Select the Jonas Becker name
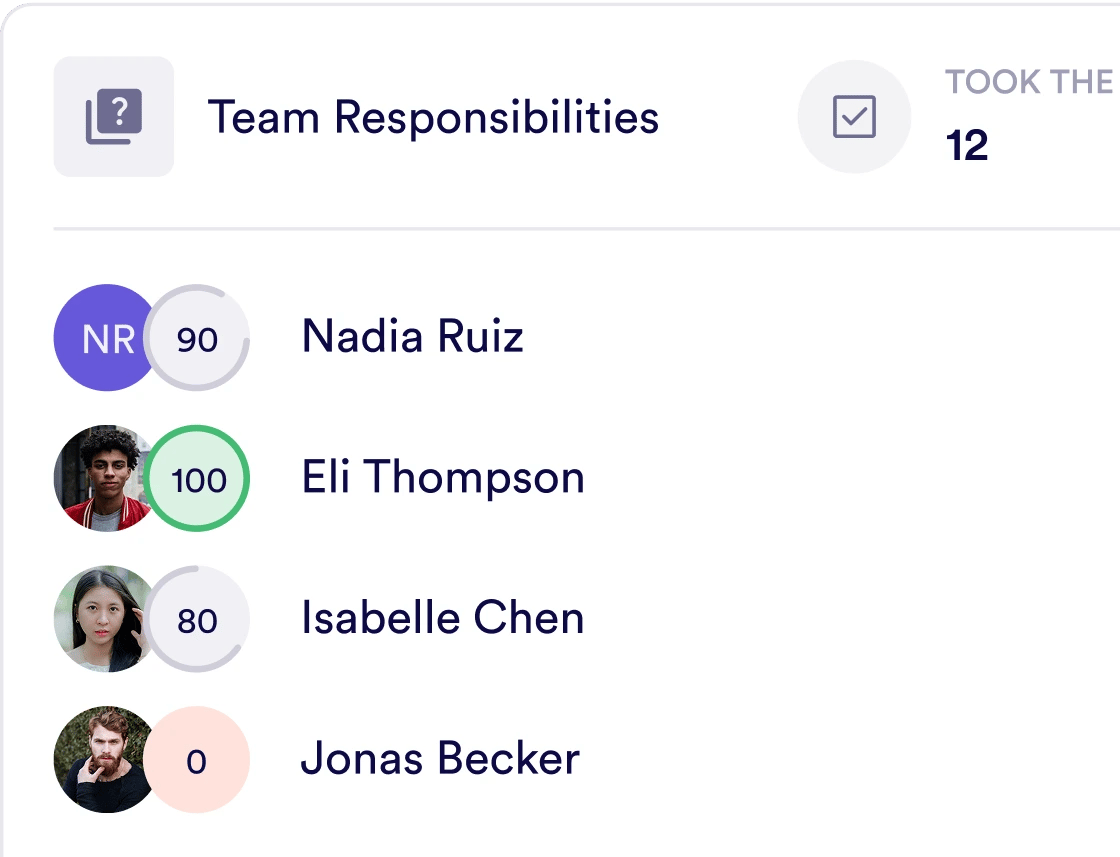The image size is (1120, 857). 440,759
